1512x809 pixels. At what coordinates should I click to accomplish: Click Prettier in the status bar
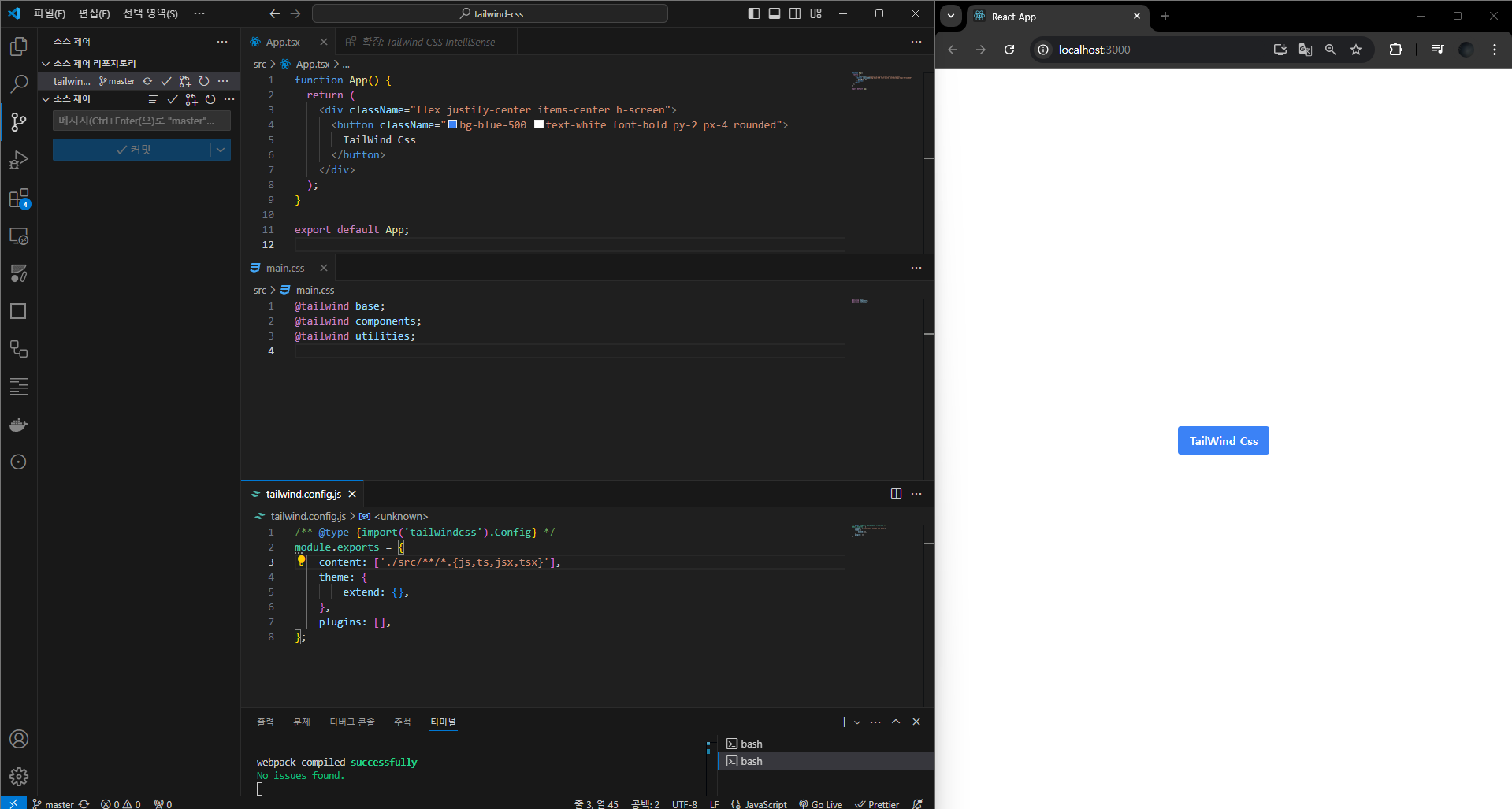pos(877,804)
